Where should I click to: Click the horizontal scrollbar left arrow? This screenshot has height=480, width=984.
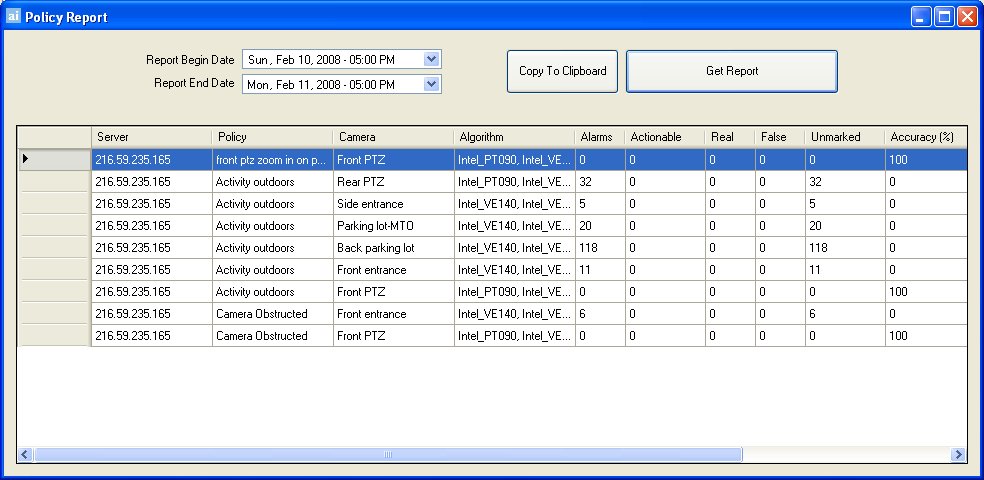[x=26, y=455]
